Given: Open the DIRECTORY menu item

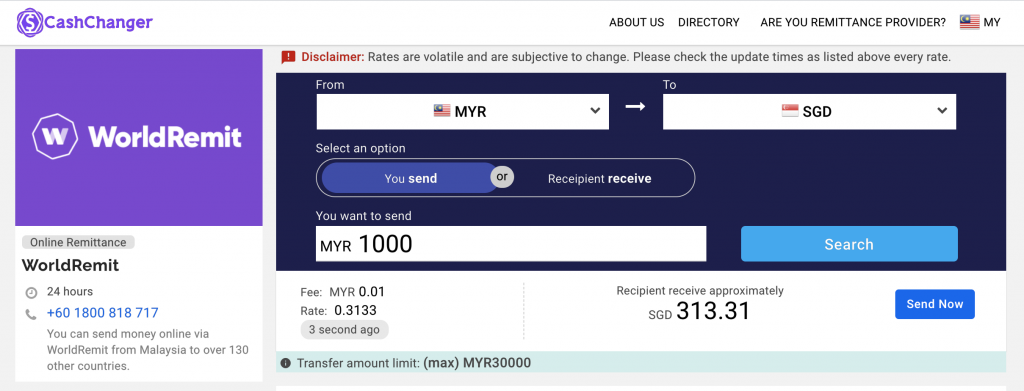Looking at the screenshot, I should pos(709,22).
